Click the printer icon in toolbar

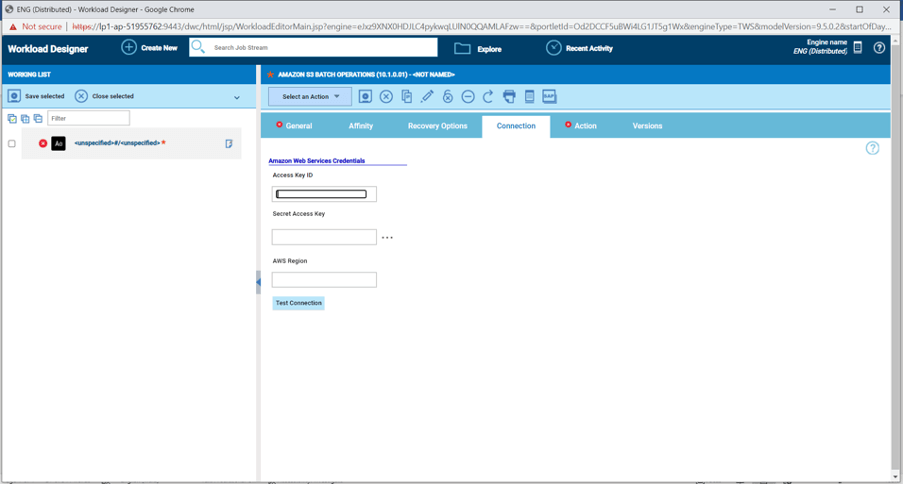pyautogui.click(x=509, y=97)
